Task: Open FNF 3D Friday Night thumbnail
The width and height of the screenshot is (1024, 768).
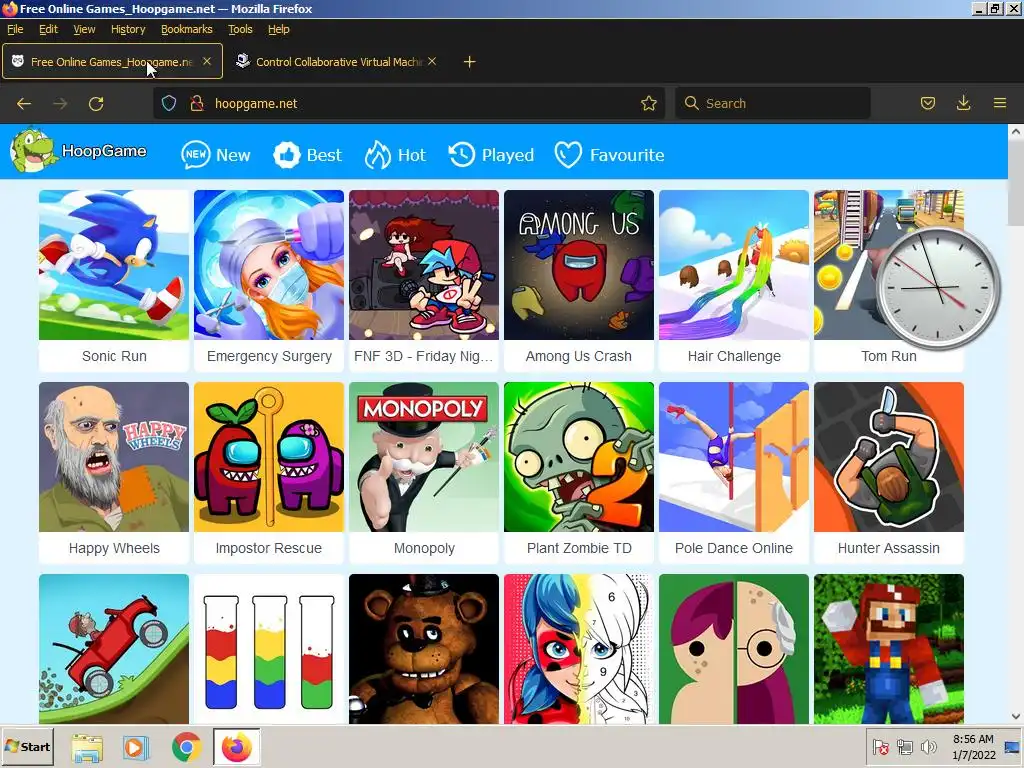Action: [x=424, y=264]
